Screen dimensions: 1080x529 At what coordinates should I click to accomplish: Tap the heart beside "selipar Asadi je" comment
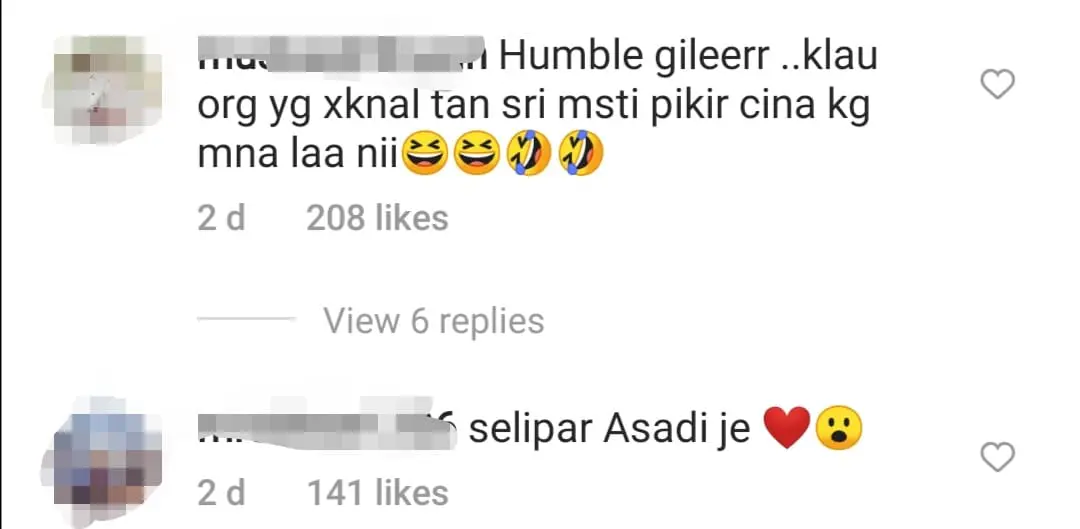[997, 457]
